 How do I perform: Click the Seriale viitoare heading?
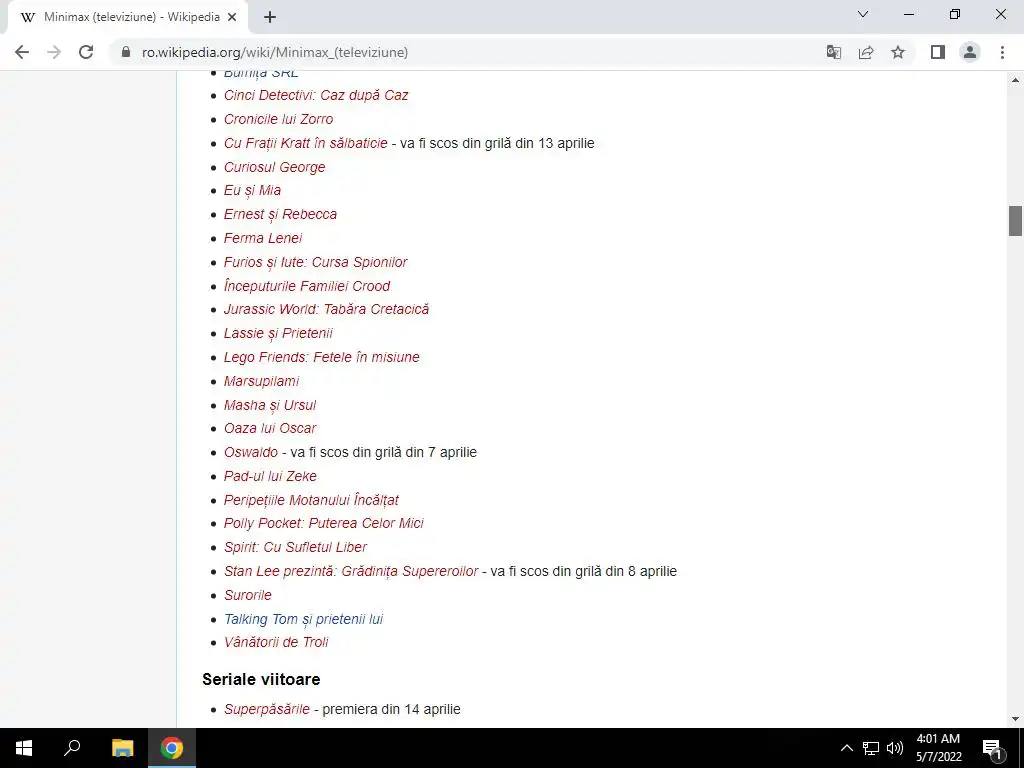(x=261, y=679)
